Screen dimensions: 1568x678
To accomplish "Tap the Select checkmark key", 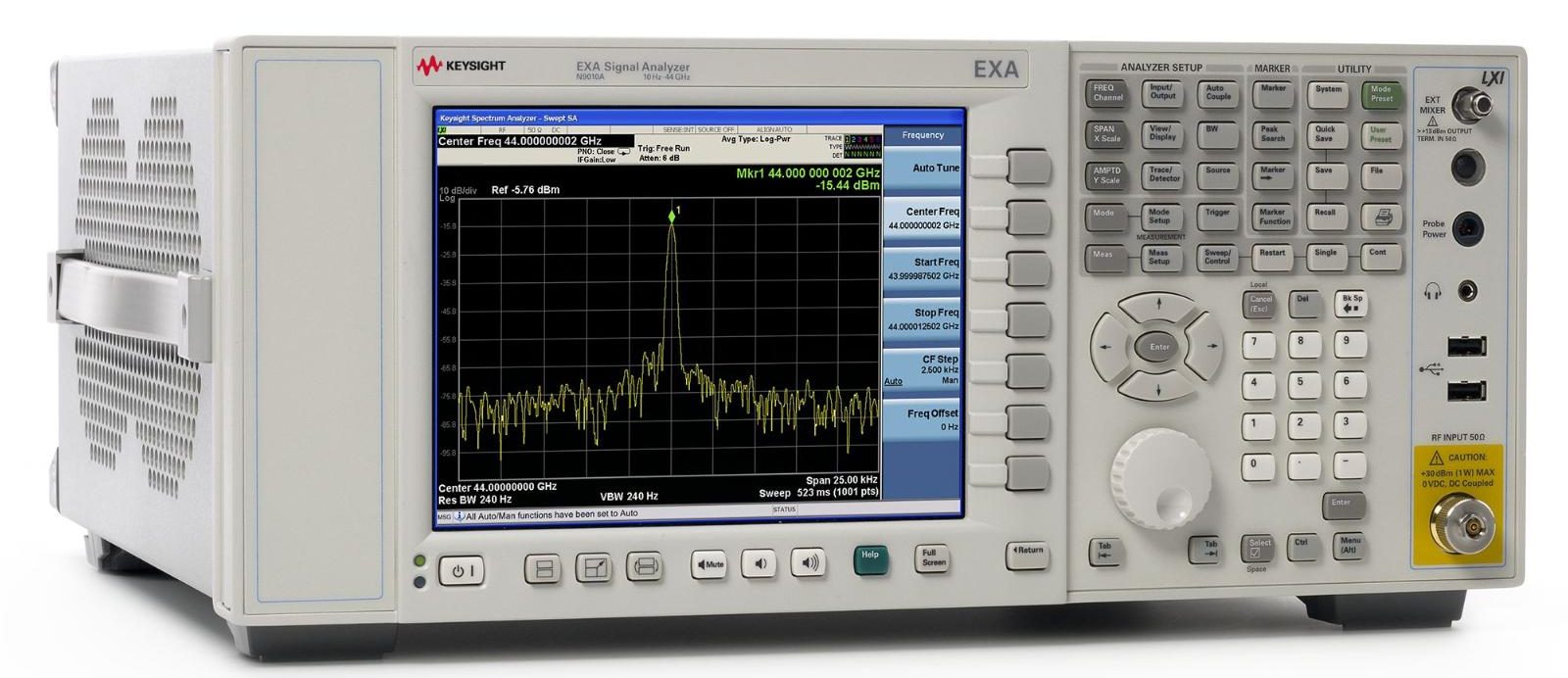I will [1258, 547].
